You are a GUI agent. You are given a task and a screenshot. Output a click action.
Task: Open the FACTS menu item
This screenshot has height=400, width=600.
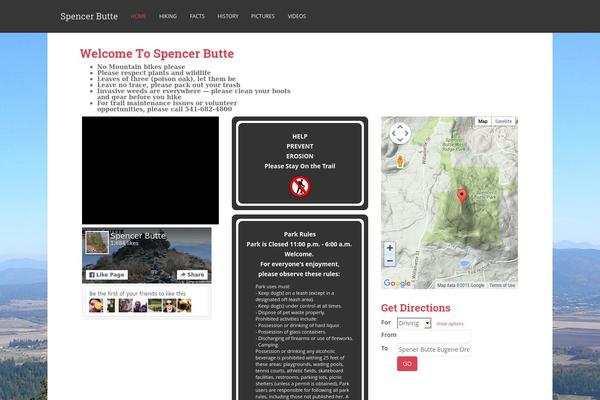[x=197, y=16]
